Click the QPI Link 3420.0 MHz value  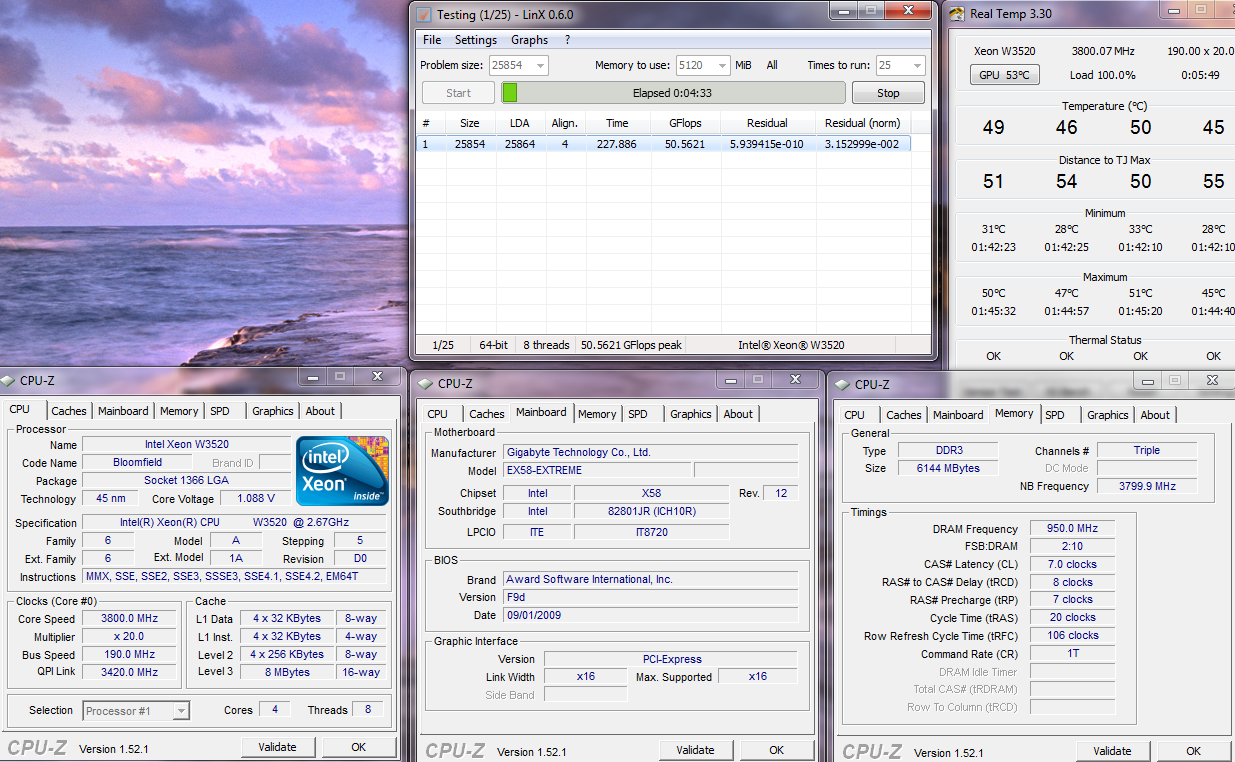click(130, 672)
